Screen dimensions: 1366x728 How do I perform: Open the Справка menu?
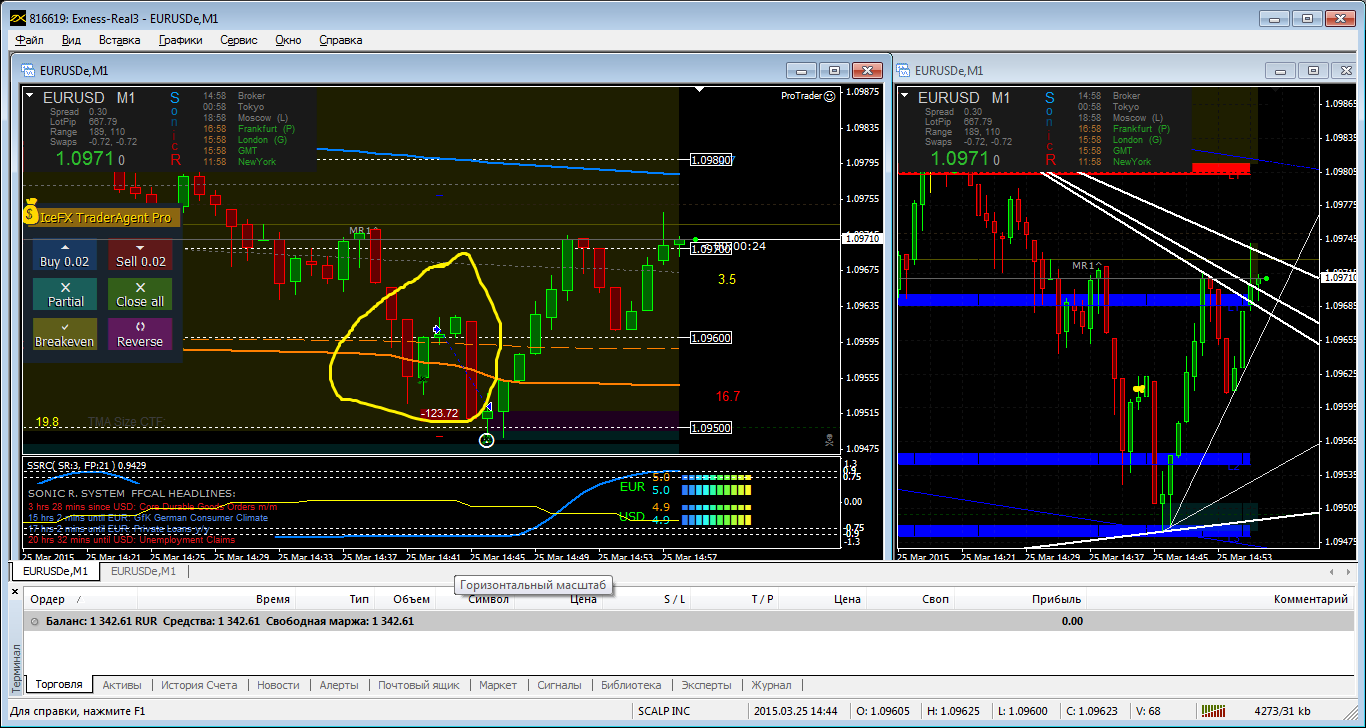click(x=341, y=40)
